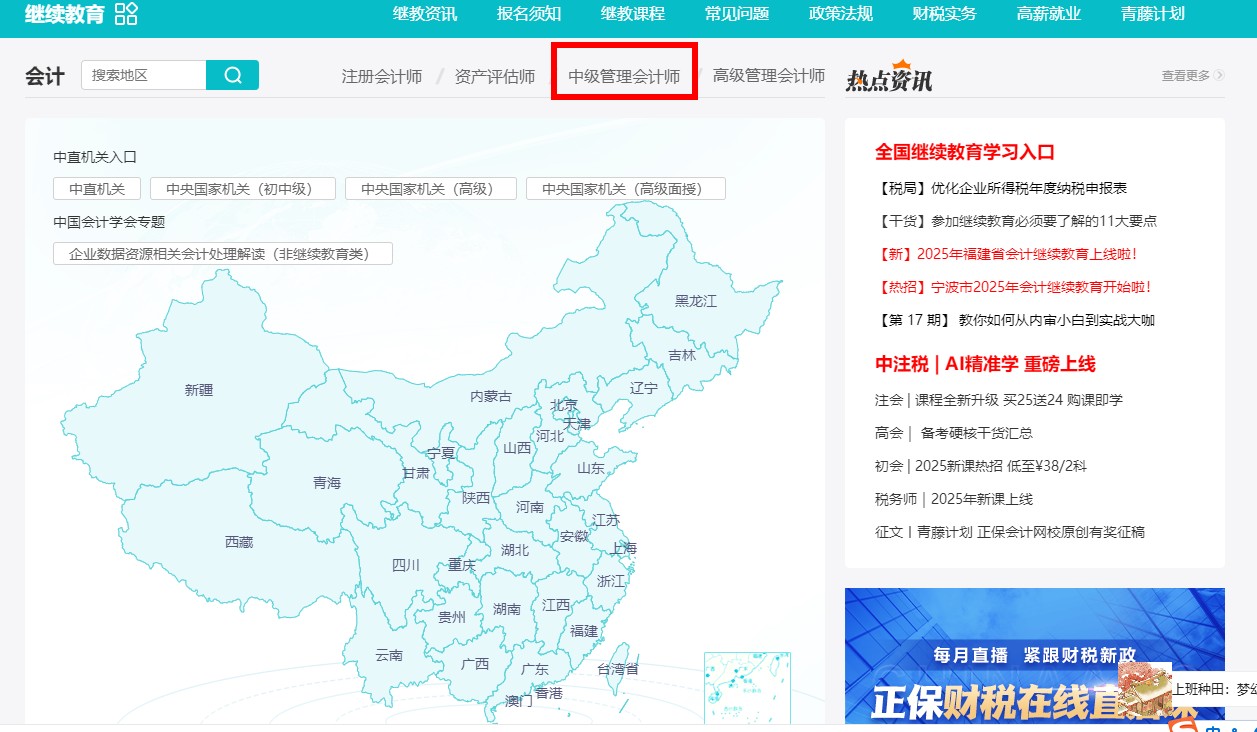The height and width of the screenshot is (732, 1257).
Task: Switch to the 高级管理会计师 tab
Action: pyautogui.click(x=770, y=75)
